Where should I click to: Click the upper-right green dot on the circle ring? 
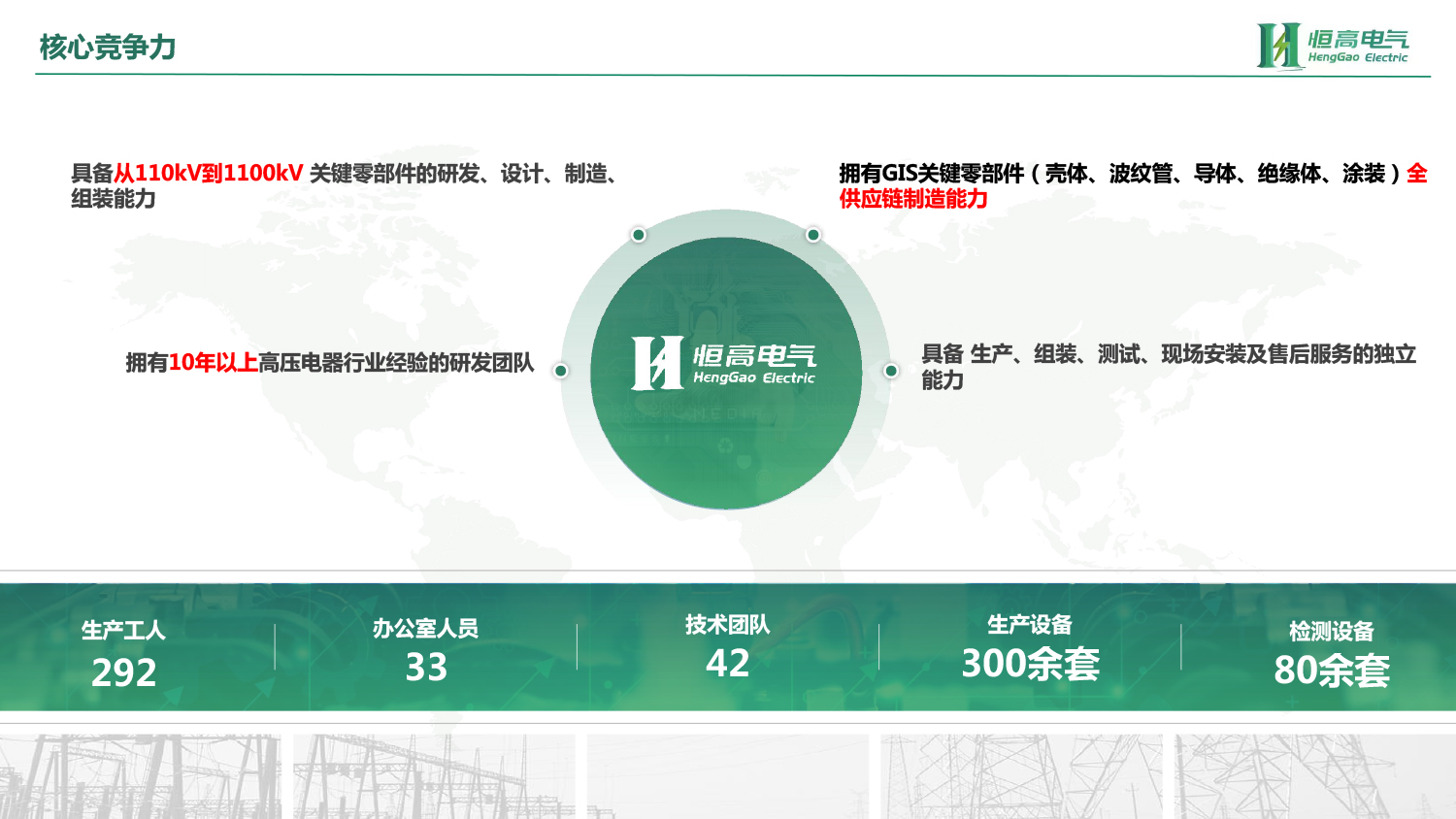point(813,235)
